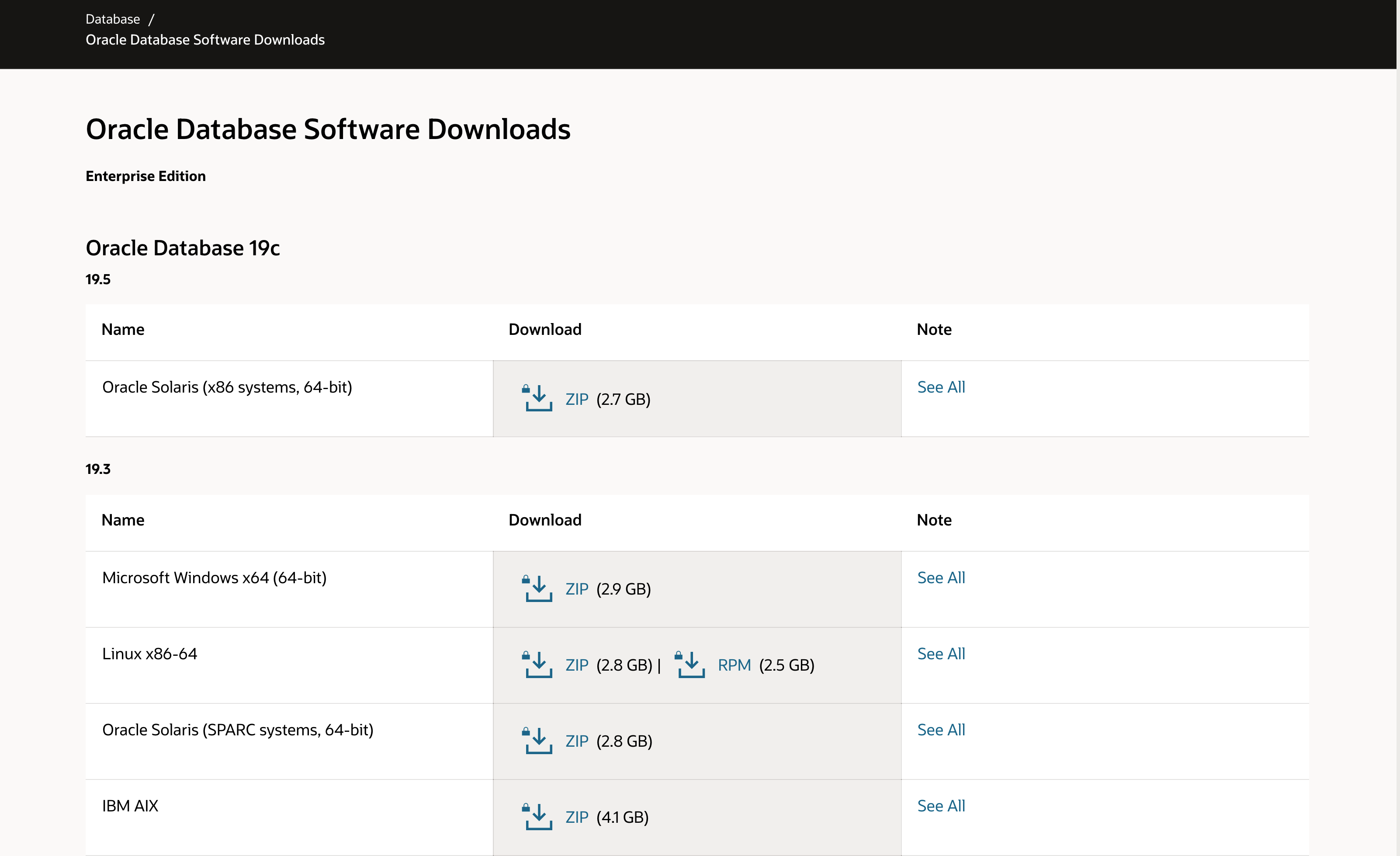Click the Note header in the 19.3 table
This screenshot has height=856, width=1400.
934,520
